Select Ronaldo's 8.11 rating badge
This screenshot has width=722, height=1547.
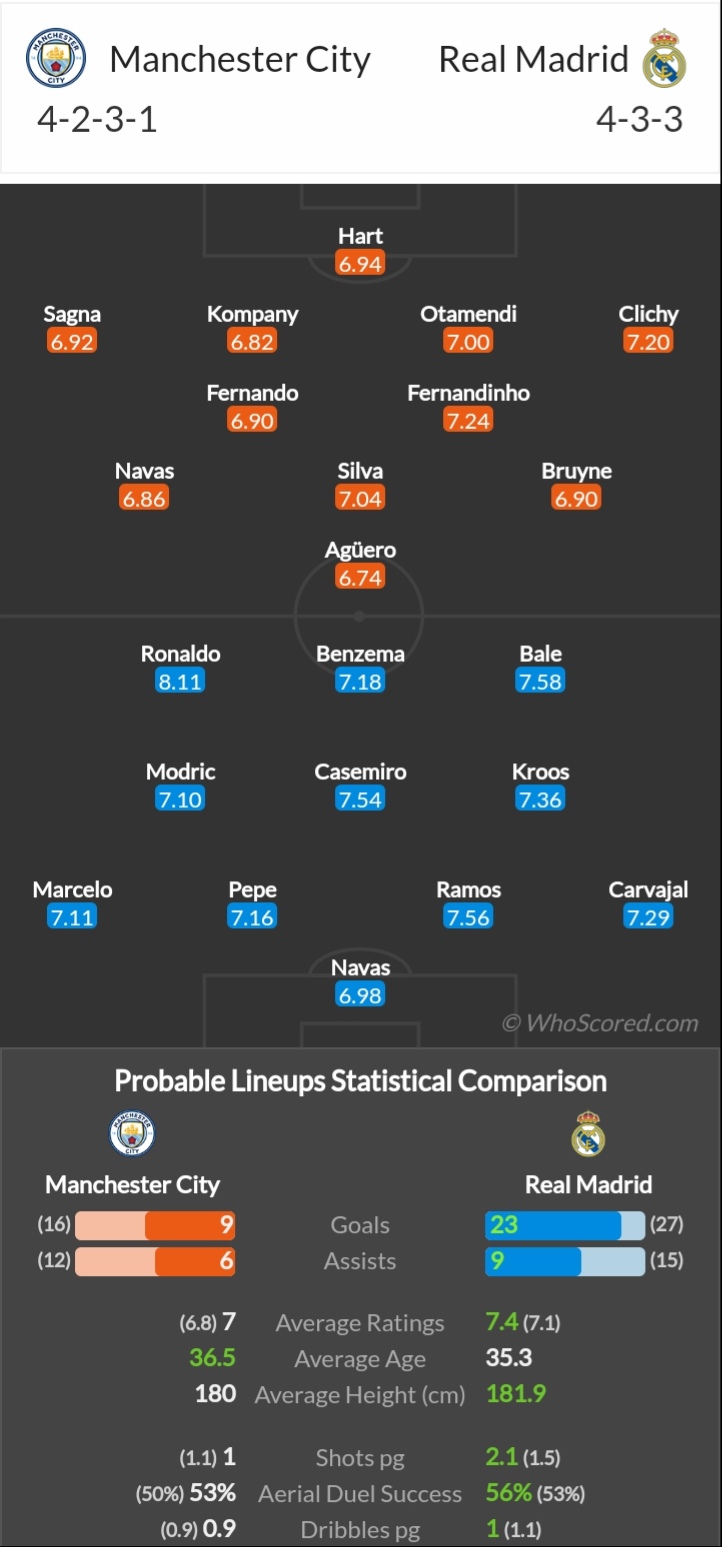[180, 682]
